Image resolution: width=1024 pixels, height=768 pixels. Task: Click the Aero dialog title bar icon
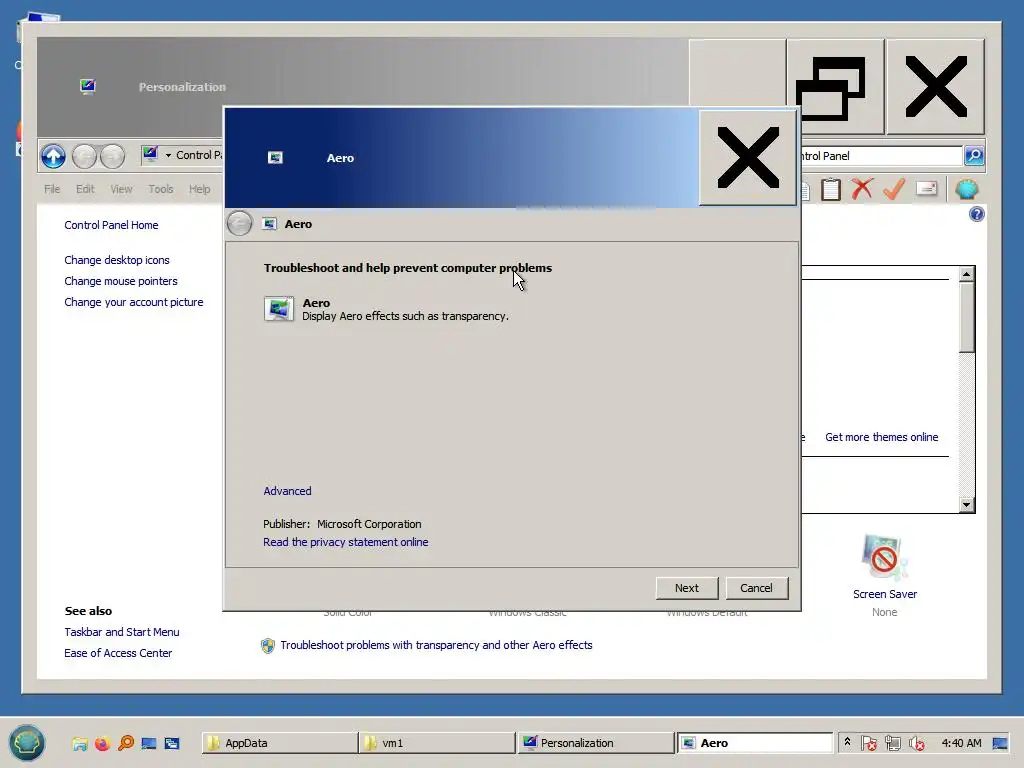pos(275,157)
